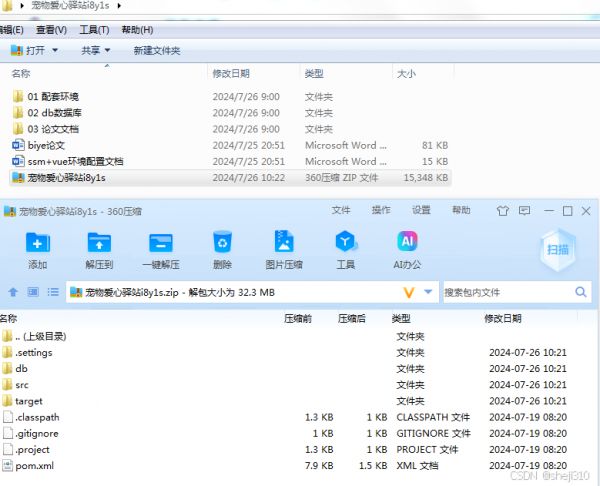600x486 pixels.
Task: Switch to list view mode in 360压缩
Action: tap(53, 292)
